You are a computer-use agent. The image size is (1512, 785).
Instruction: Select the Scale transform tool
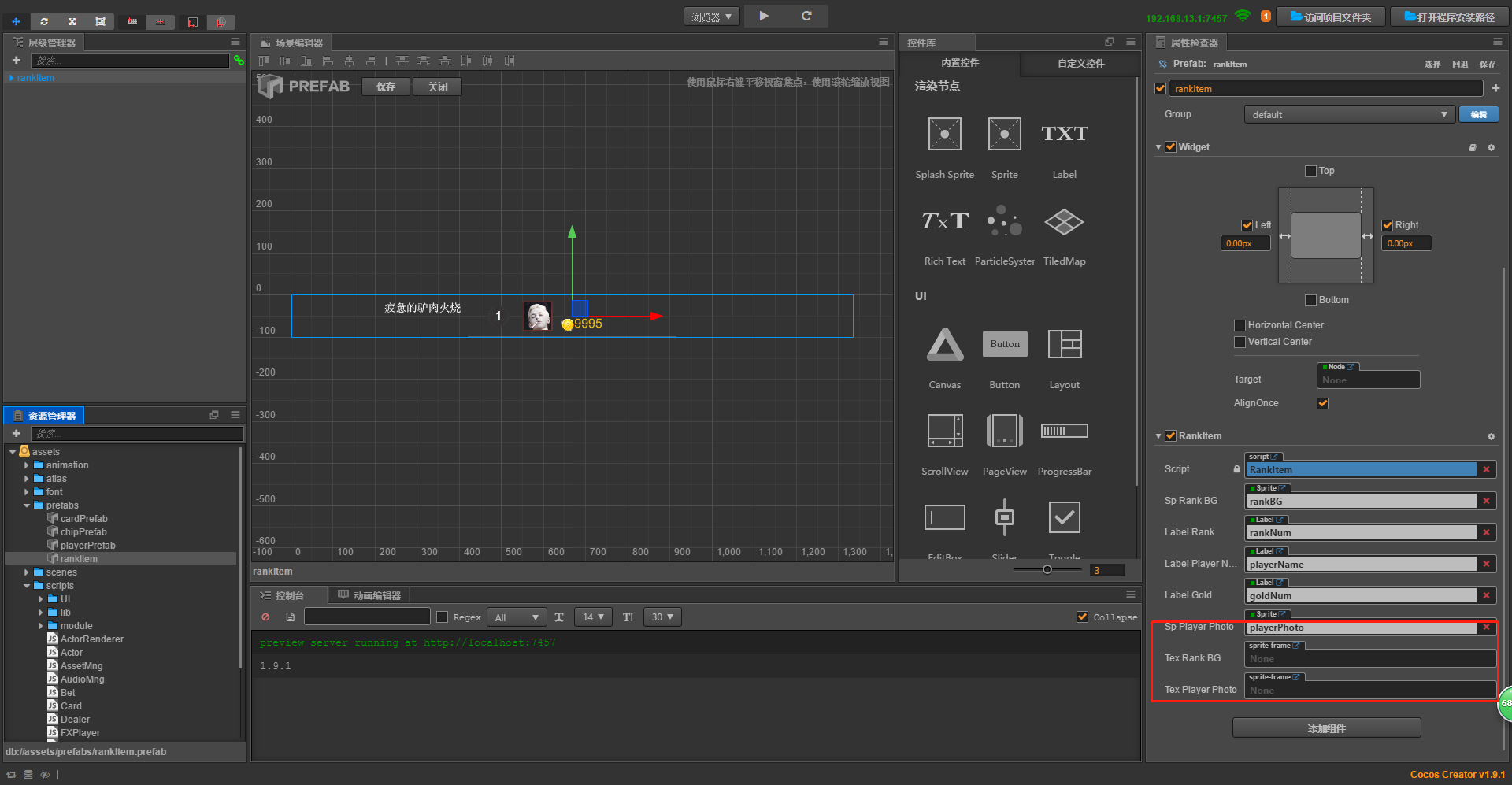coord(72,21)
